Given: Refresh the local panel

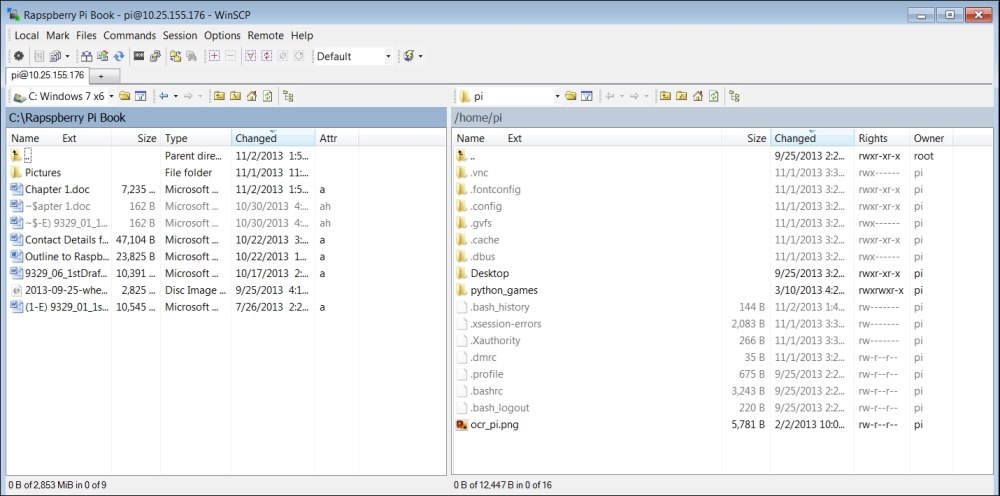Looking at the screenshot, I should (268, 96).
